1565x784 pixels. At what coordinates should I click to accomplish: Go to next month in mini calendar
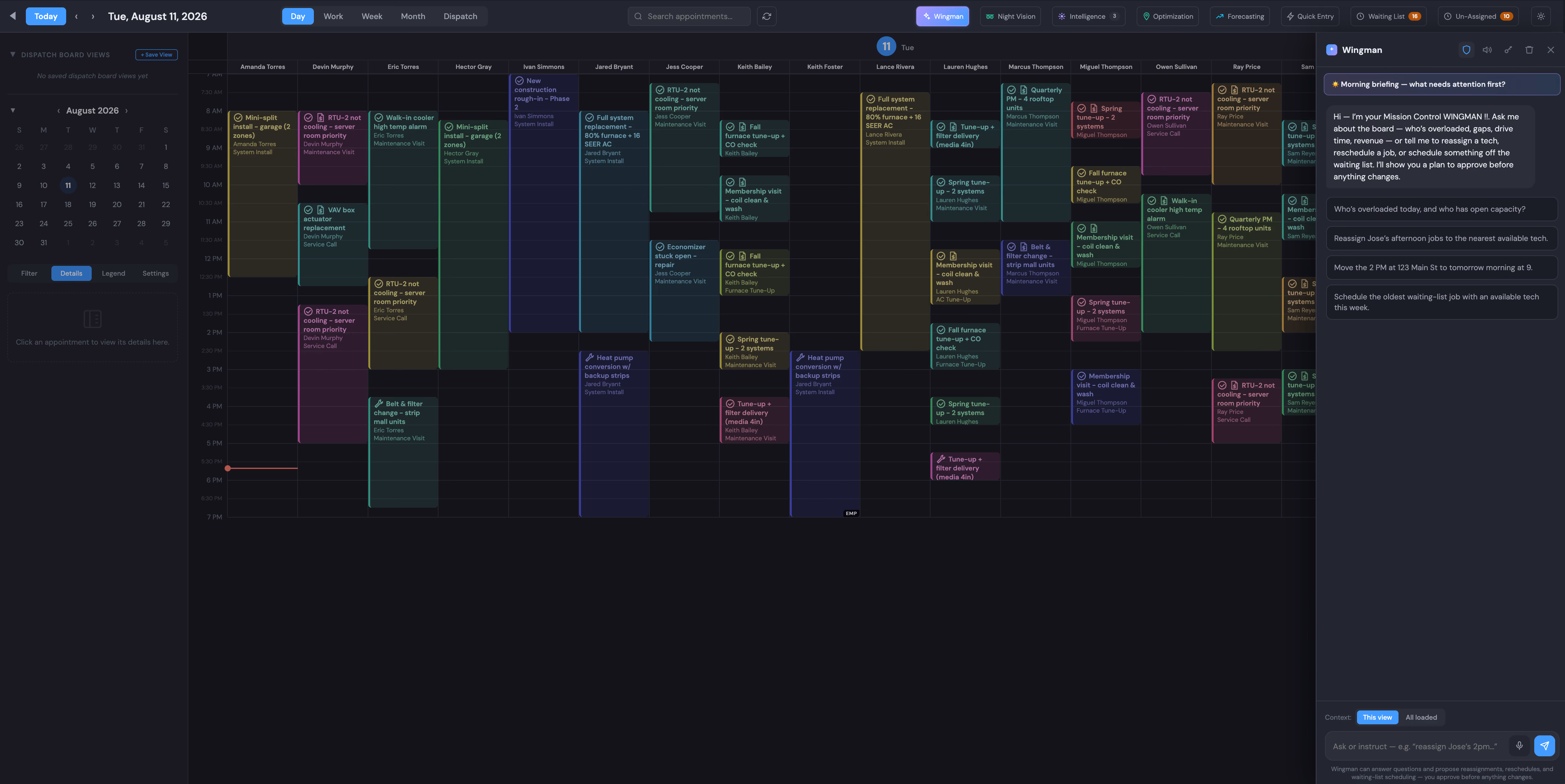click(x=126, y=110)
